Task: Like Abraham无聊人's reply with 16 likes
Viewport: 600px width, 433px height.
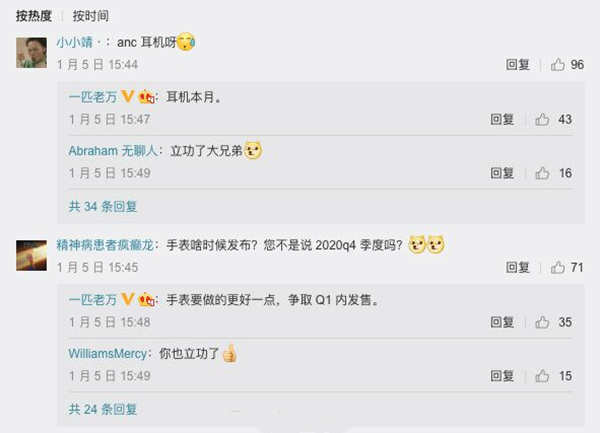Action: (542, 173)
